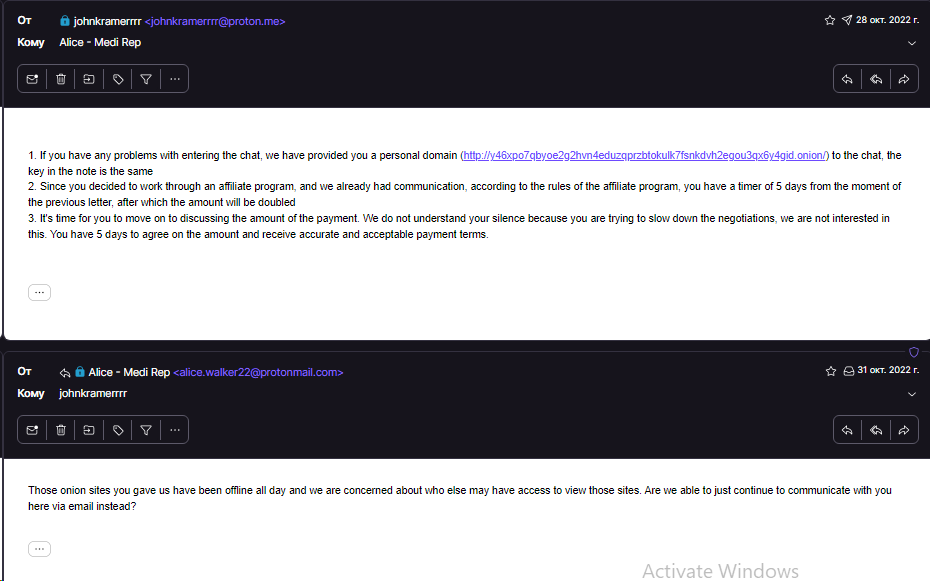The height and width of the screenshot is (586, 931).
Task: Trash the 28 Oct message from johnkramerrrr
Action: click(61, 79)
